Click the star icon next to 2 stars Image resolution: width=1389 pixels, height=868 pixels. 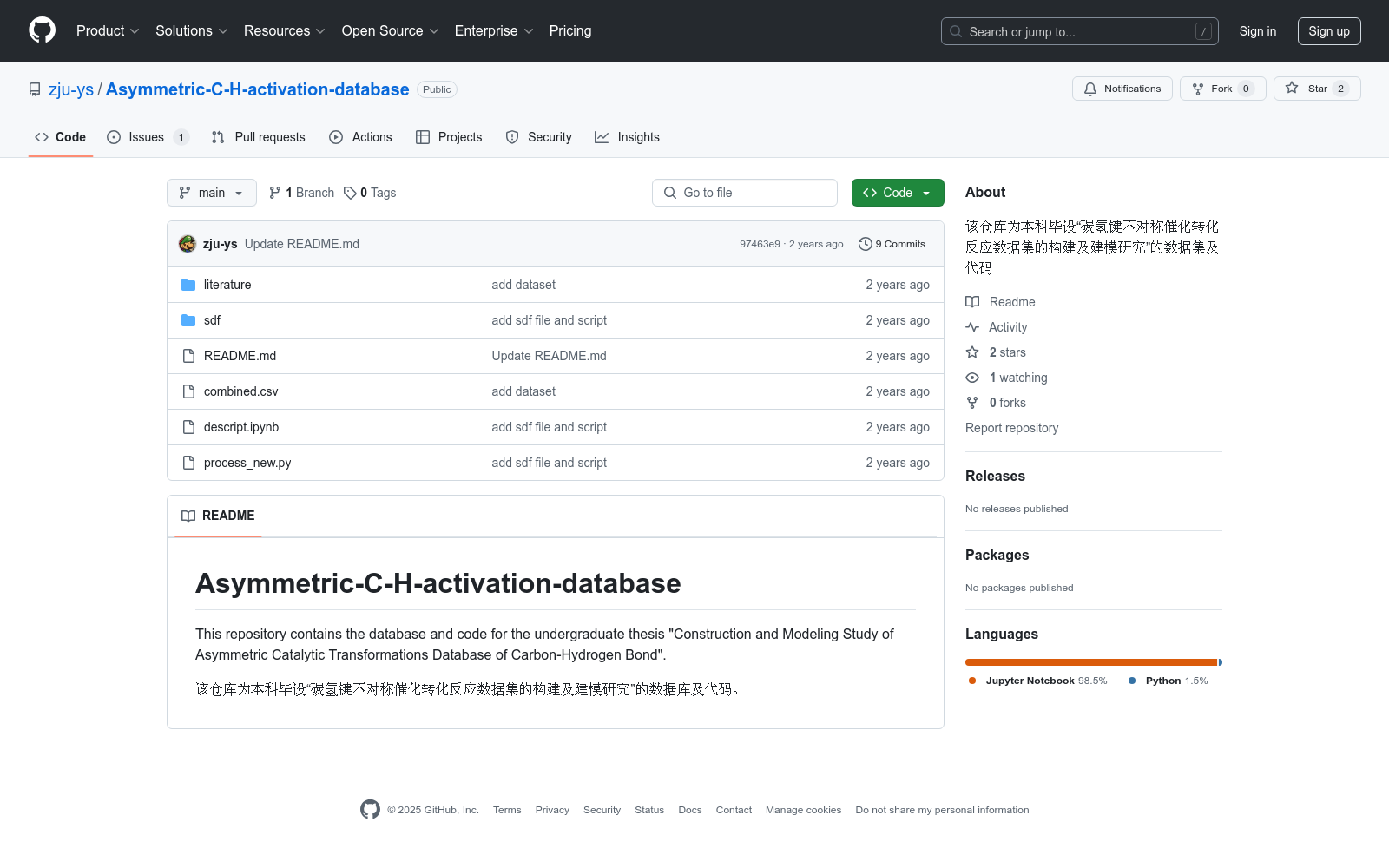pos(972,352)
